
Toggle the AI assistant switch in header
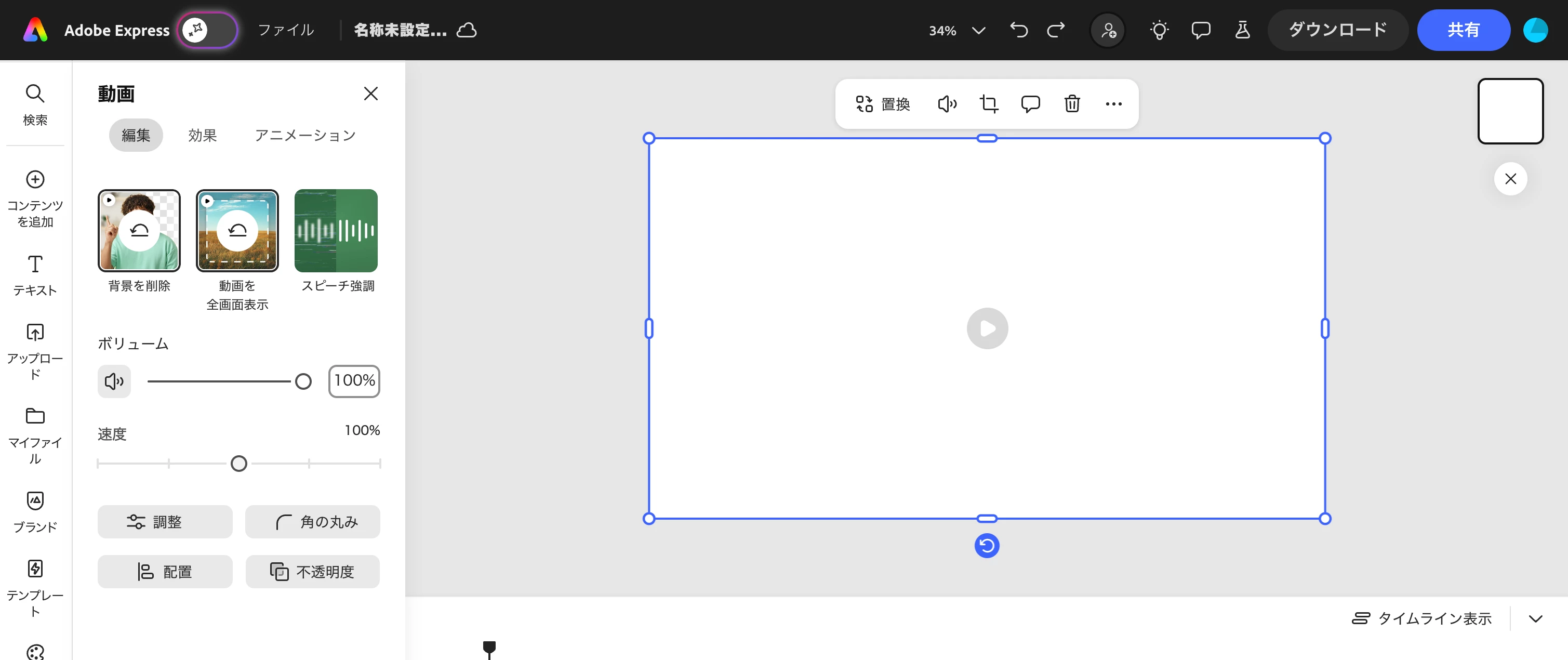pos(208,30)
